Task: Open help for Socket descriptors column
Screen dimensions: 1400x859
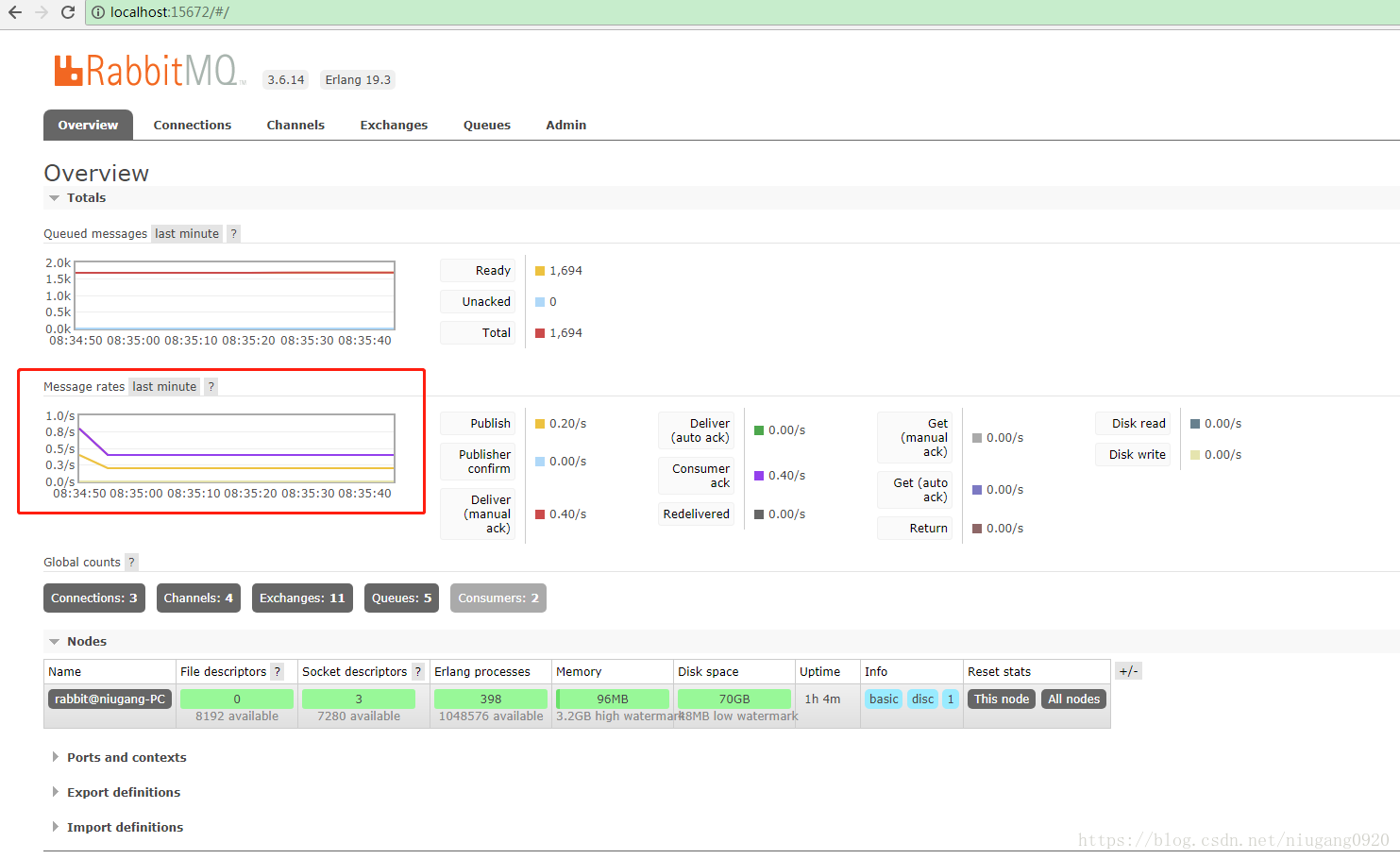Action: [417, 672]
